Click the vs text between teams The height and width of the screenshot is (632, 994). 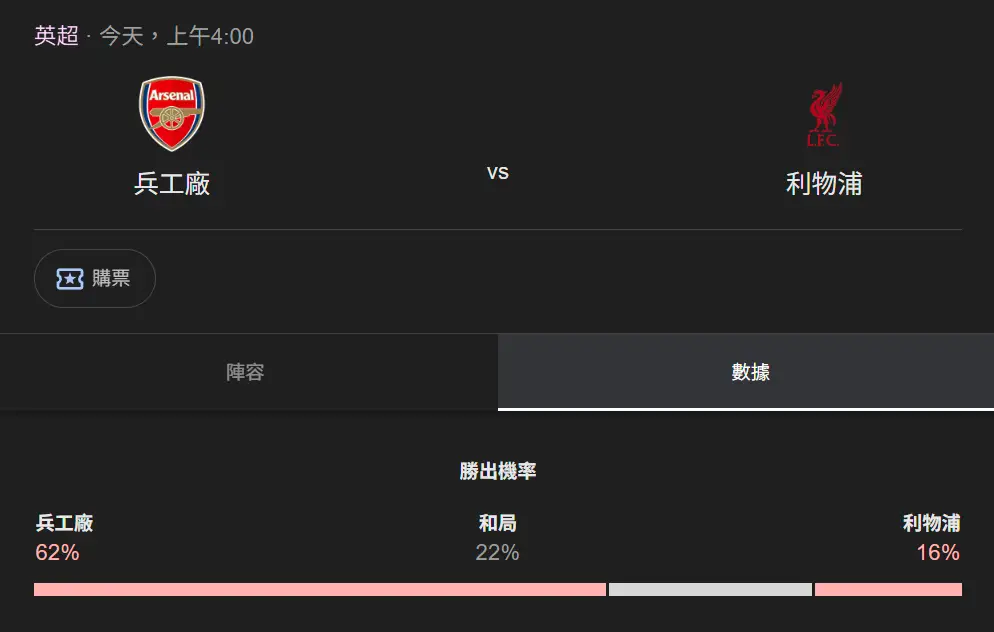point(498,173)
